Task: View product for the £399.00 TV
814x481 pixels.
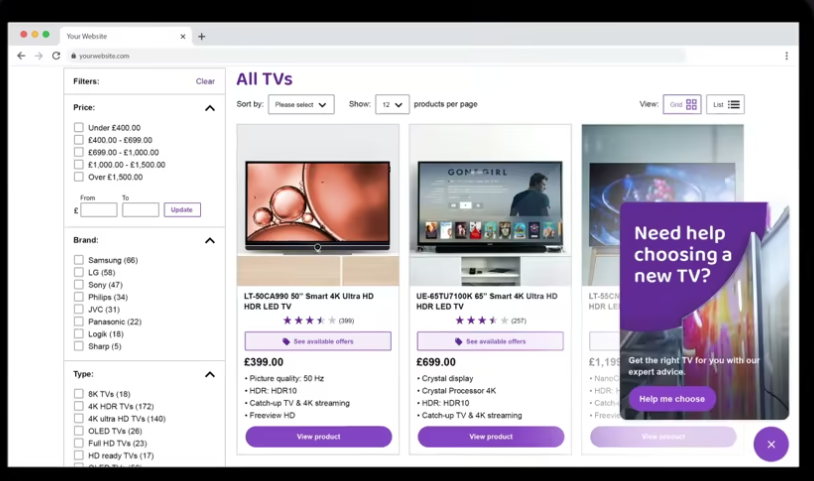Action: [x=319, y=437]
